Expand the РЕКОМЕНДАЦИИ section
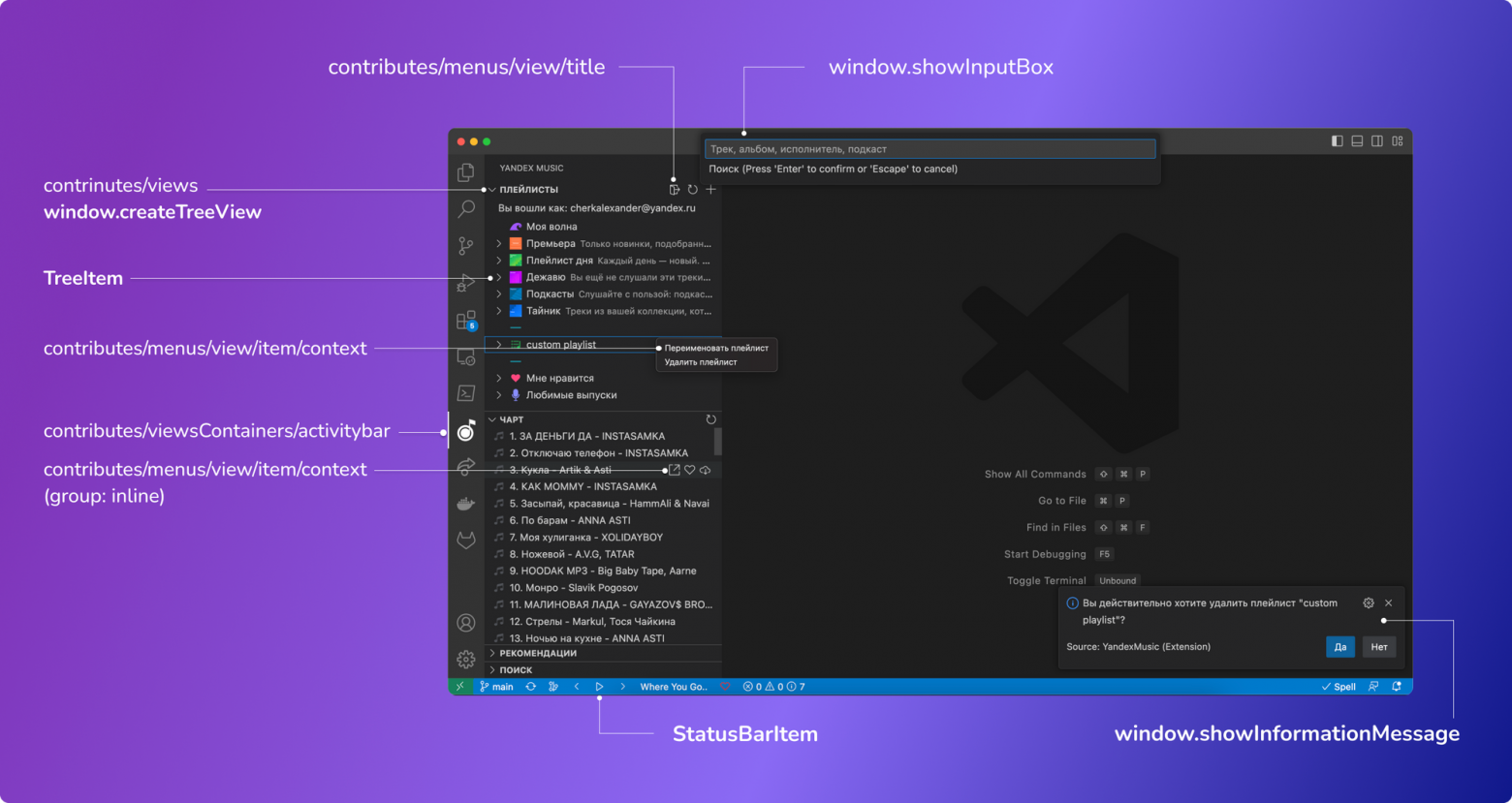Screen dimensions: 1512x803 coord(492,654)
